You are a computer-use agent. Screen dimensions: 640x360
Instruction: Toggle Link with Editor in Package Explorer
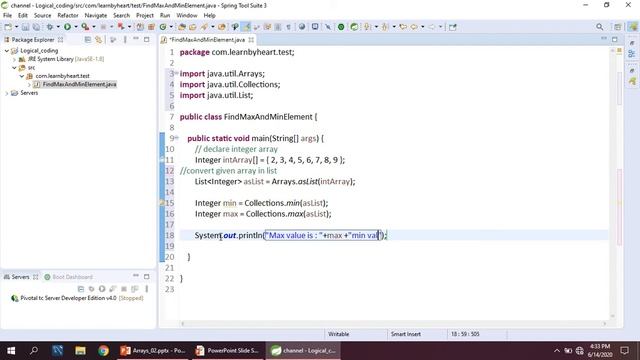click(x=98, y=40)
